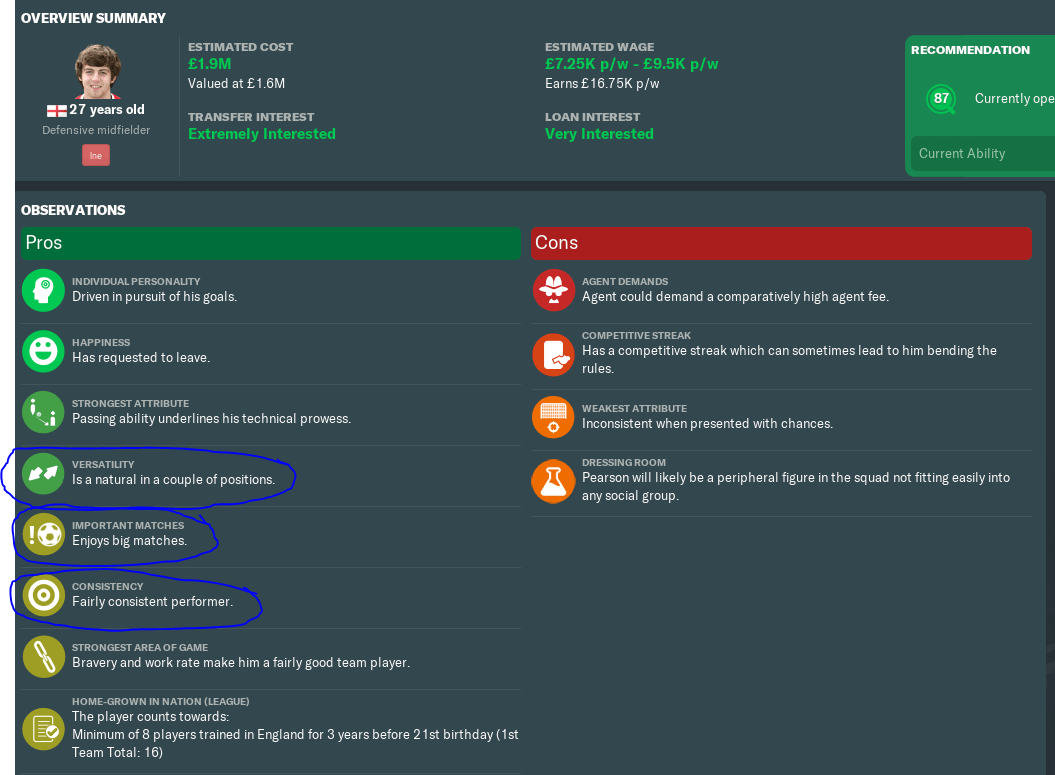This screenshot has height=775, width=1055.
Task: Select the Competitive Streak card icon
Action: click(x=553, y=353)
